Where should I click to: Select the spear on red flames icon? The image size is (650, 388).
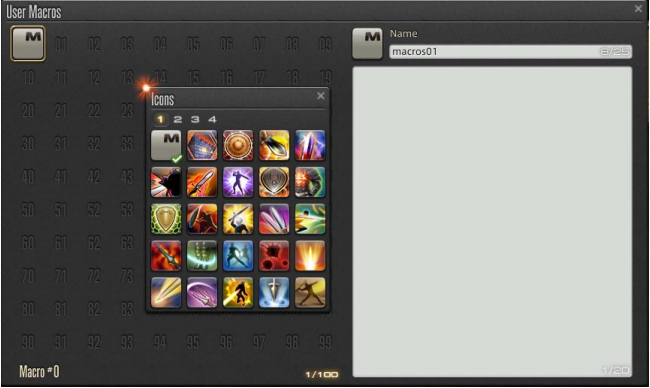(x=166, y=256)
